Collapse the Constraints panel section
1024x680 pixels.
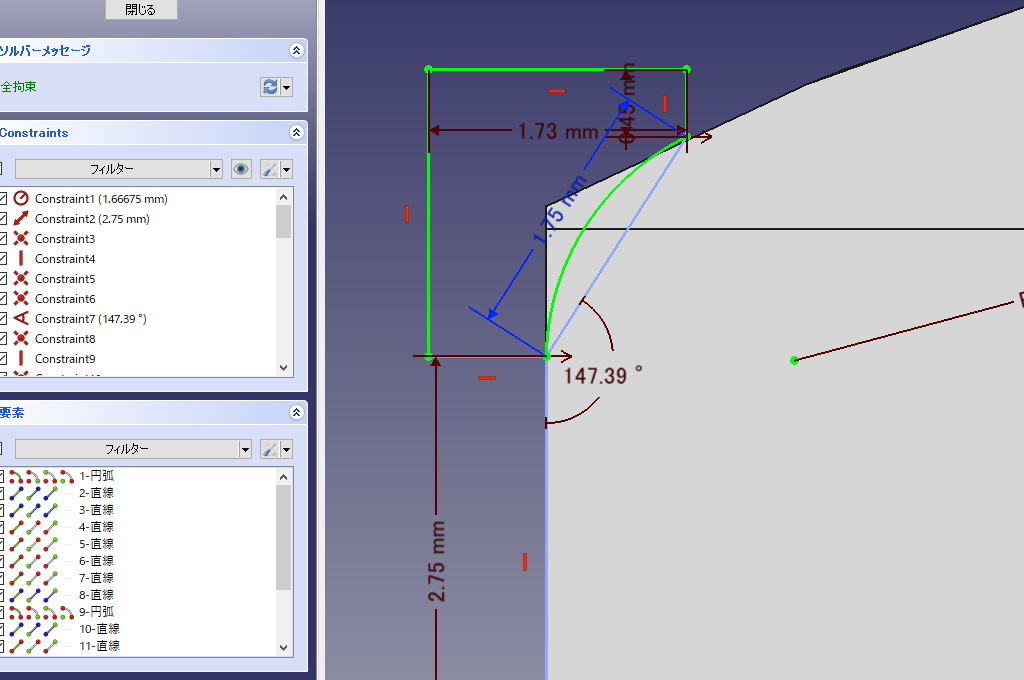pos(296,133)
